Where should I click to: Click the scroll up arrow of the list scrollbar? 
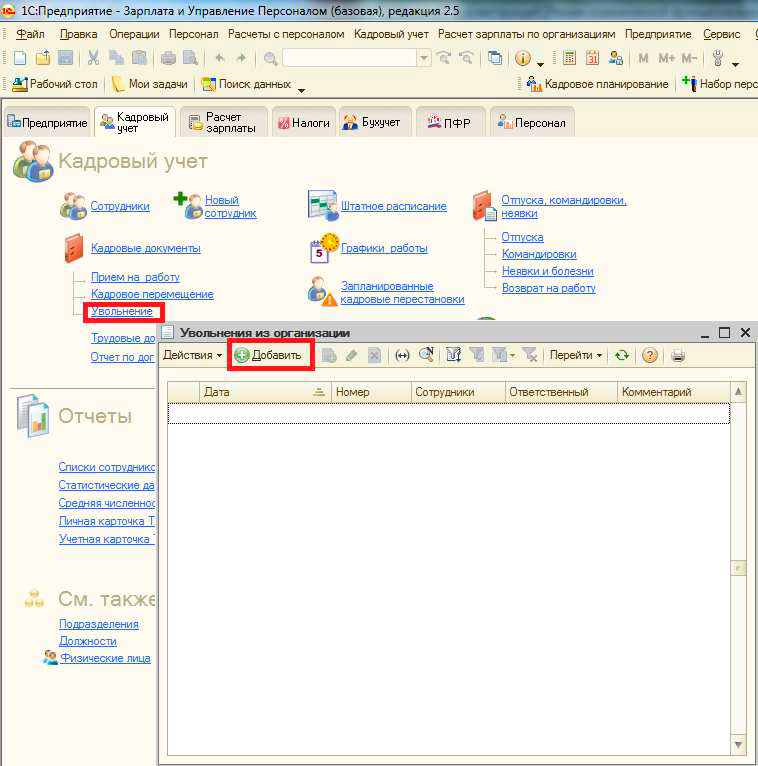point(739,392)
